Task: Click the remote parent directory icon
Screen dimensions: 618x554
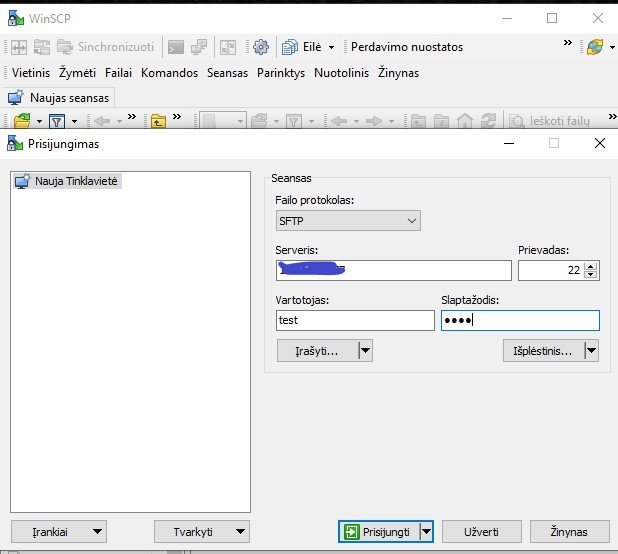Action: pyautogui.click(x=418, y=121)
